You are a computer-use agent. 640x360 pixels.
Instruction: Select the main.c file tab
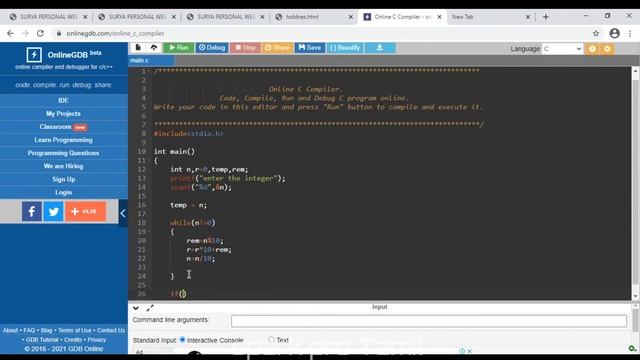151,60
